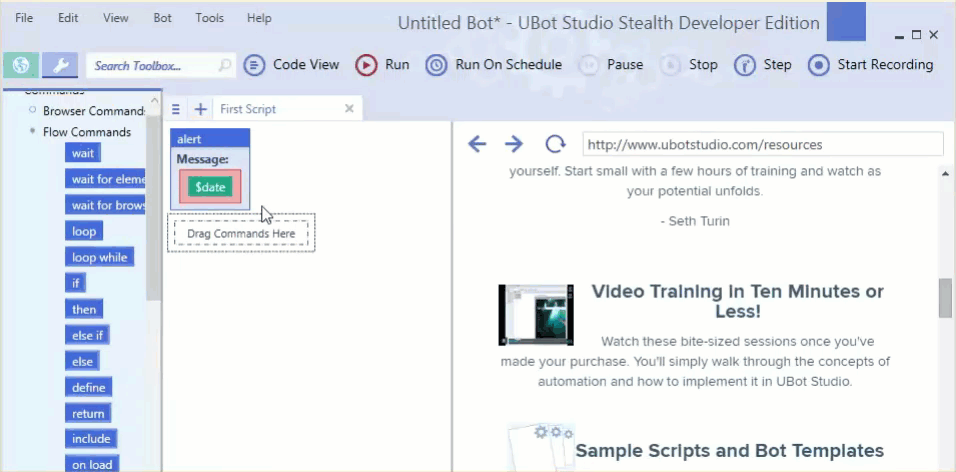Click the Pause button
Screen dimensions: 956x472
pyautogui.click(x=611, y=65)
